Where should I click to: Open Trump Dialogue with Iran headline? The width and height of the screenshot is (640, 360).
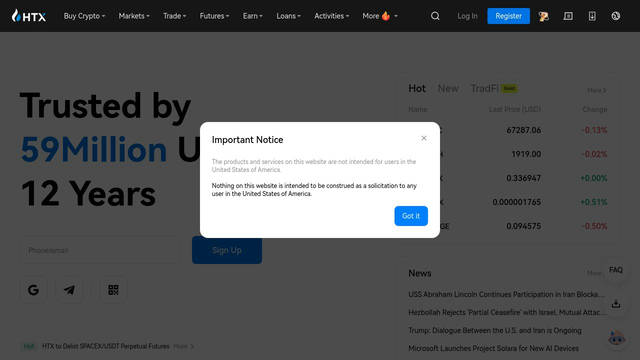[495, 330]
